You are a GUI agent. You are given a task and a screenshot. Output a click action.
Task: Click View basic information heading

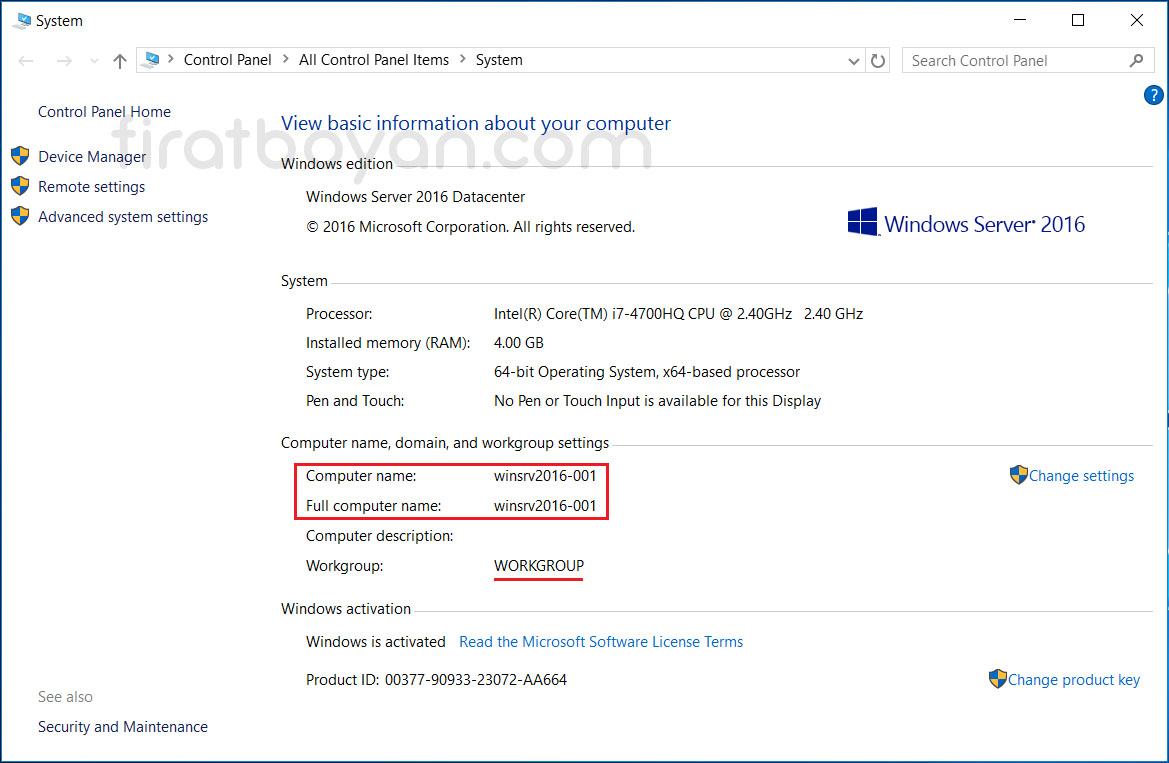click(x=476, y=123)
